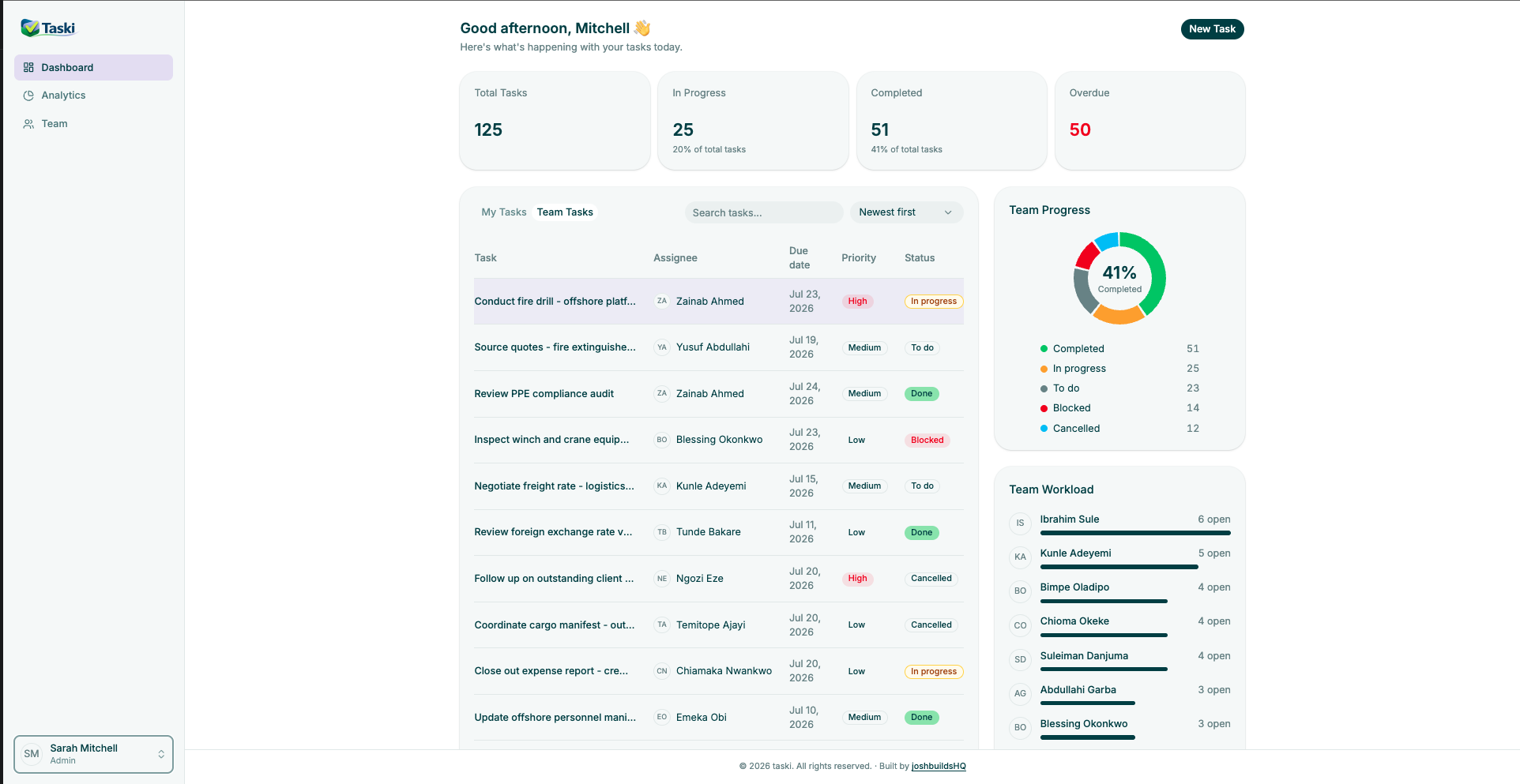This screenshot has width=1520, height=784.
Task: Click the Priority column header
Action: (859, 258)
